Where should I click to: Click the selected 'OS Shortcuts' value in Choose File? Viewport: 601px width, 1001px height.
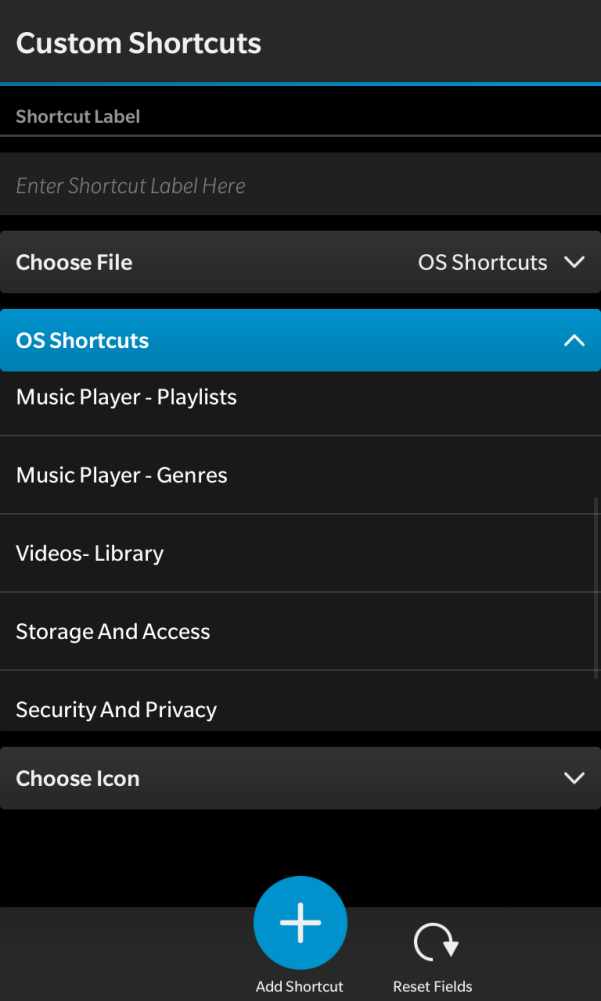pyautogui.click(x=482, y=262)
